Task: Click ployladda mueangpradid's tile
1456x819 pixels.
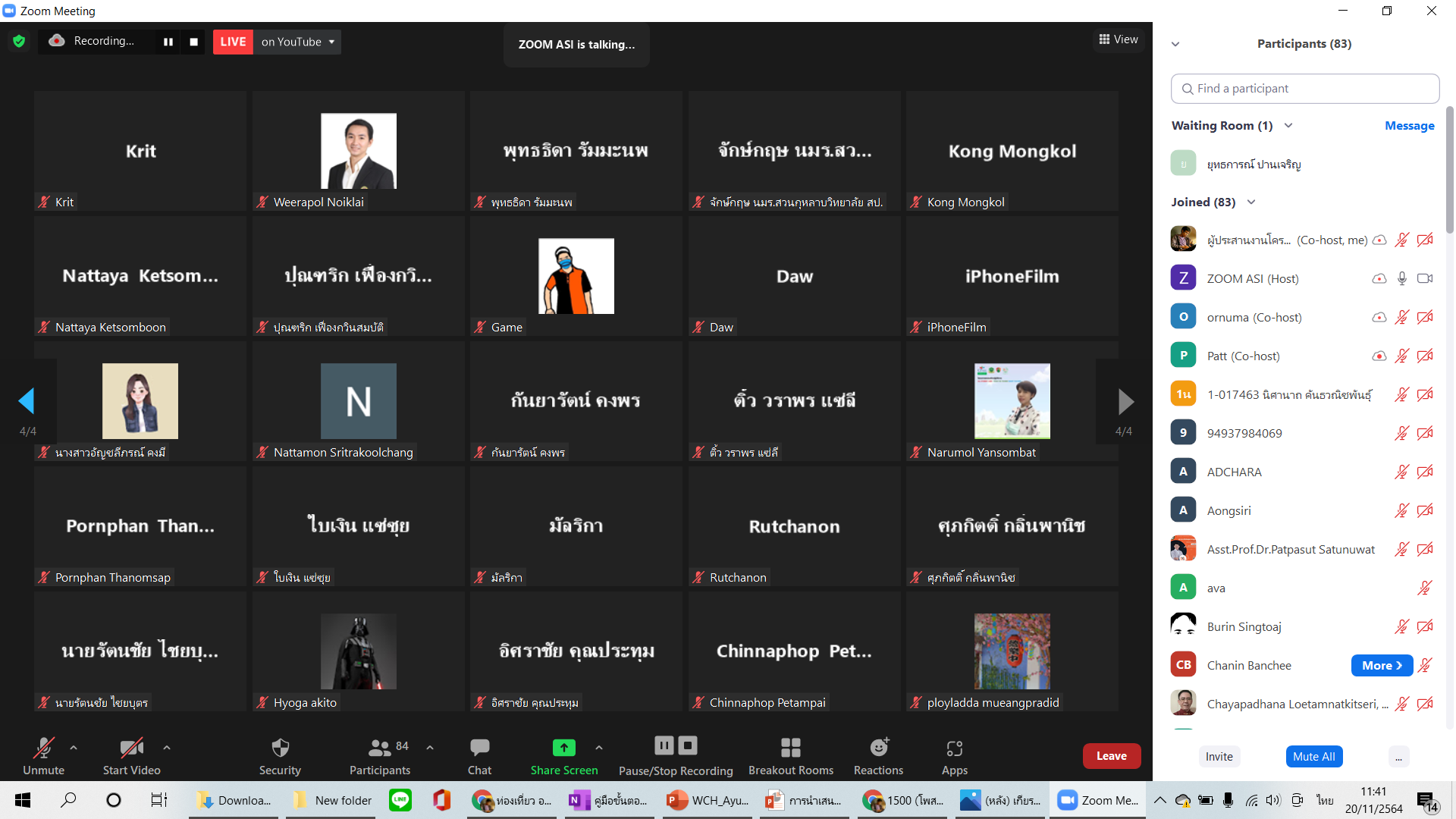Action: click(1012, 651)
